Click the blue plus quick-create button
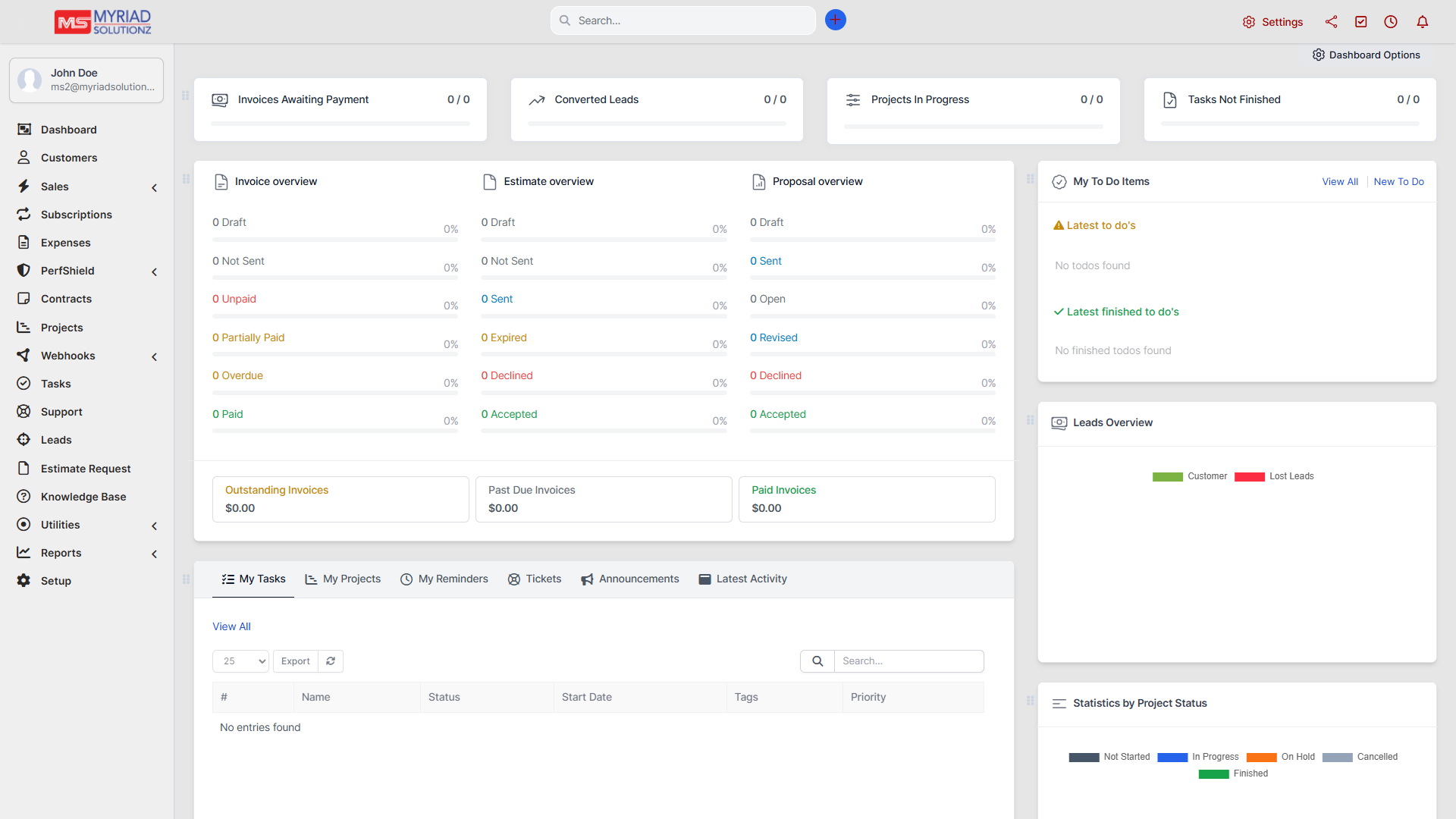Image resolution: width=1456 pixels, height=819 pixels. coord(835,20)
